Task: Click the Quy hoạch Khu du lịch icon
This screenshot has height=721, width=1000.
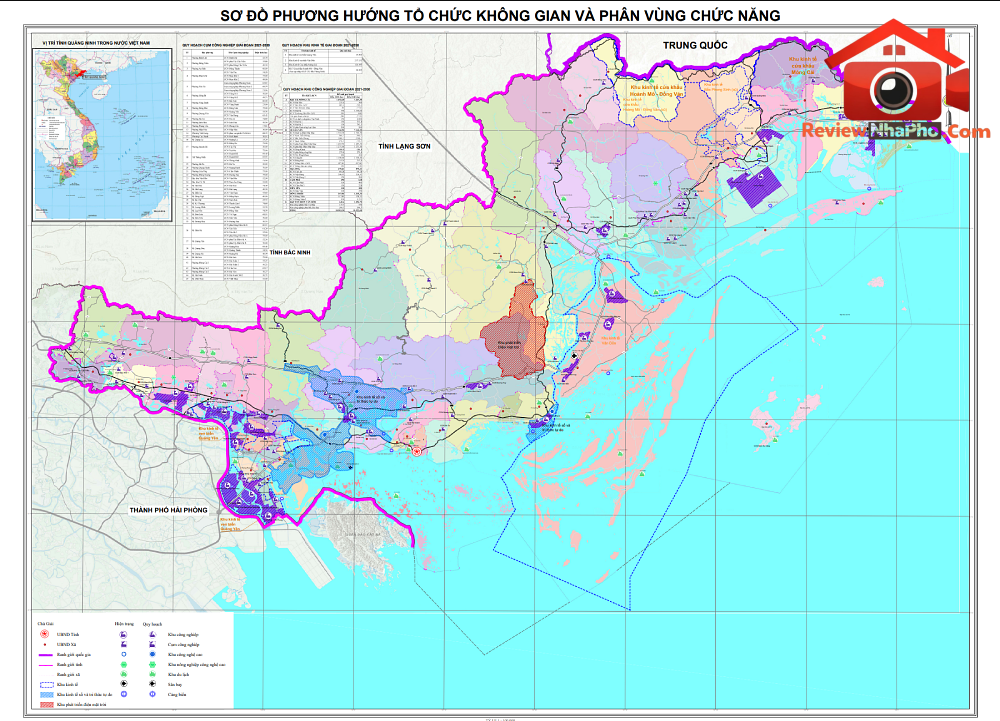Action: click(152, 674)
